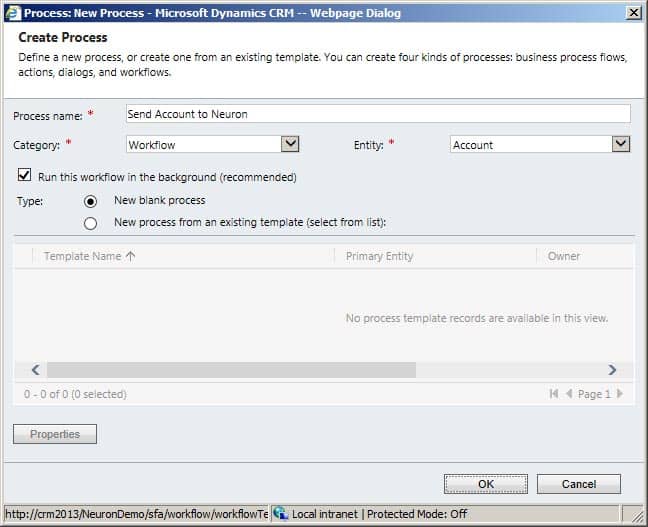Click 'No process template records' message
Image resolution: width=648 pixels, height=527 pixels.
click(x=477, y=318)
